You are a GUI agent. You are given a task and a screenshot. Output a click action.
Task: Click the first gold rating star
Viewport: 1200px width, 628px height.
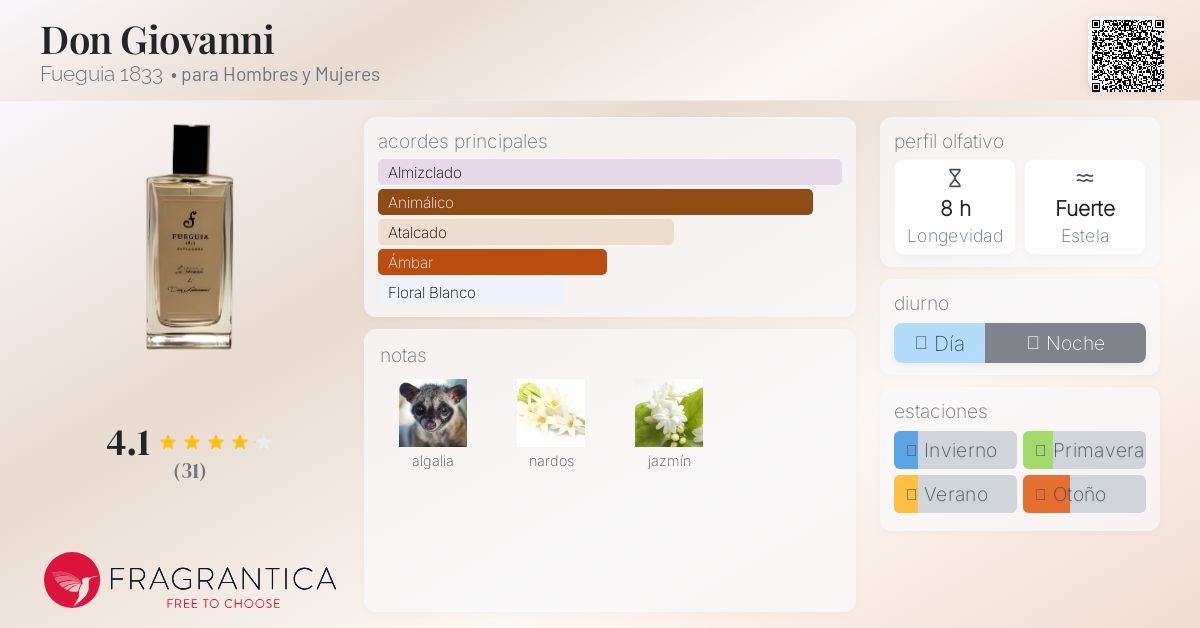tap(168, 442)
